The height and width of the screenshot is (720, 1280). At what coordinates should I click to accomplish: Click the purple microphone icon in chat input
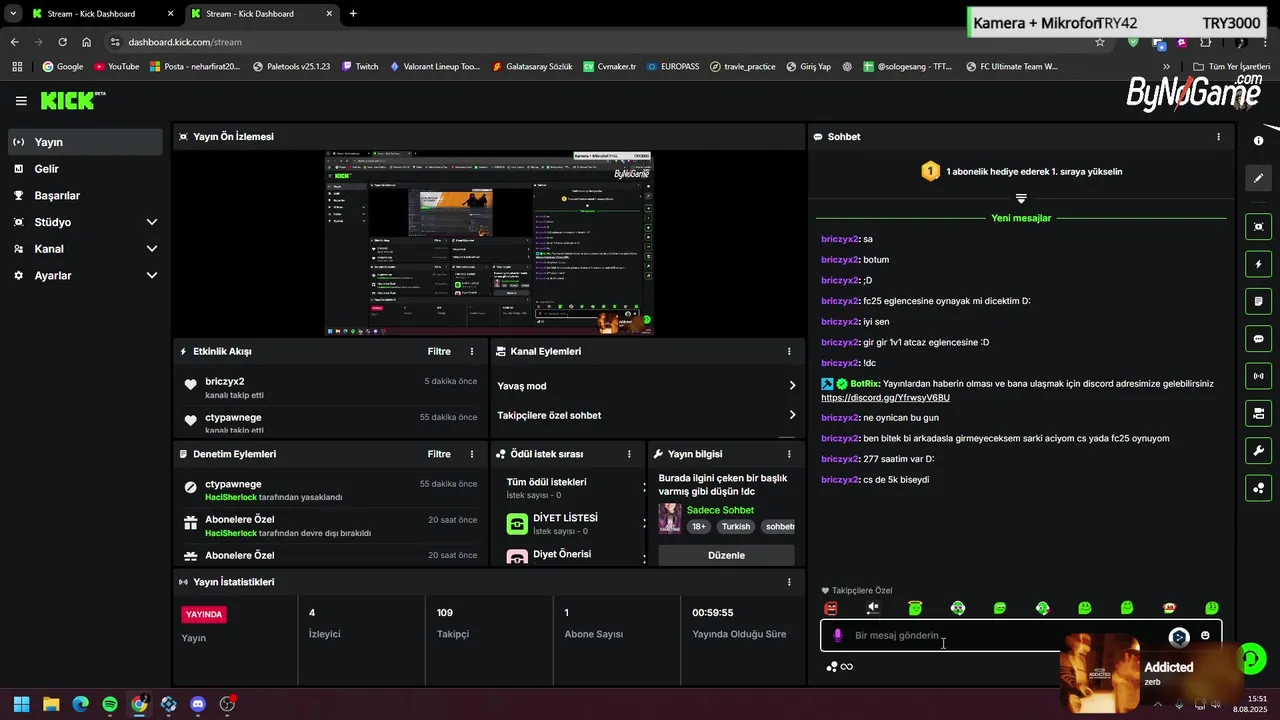(x=838, y=635)
